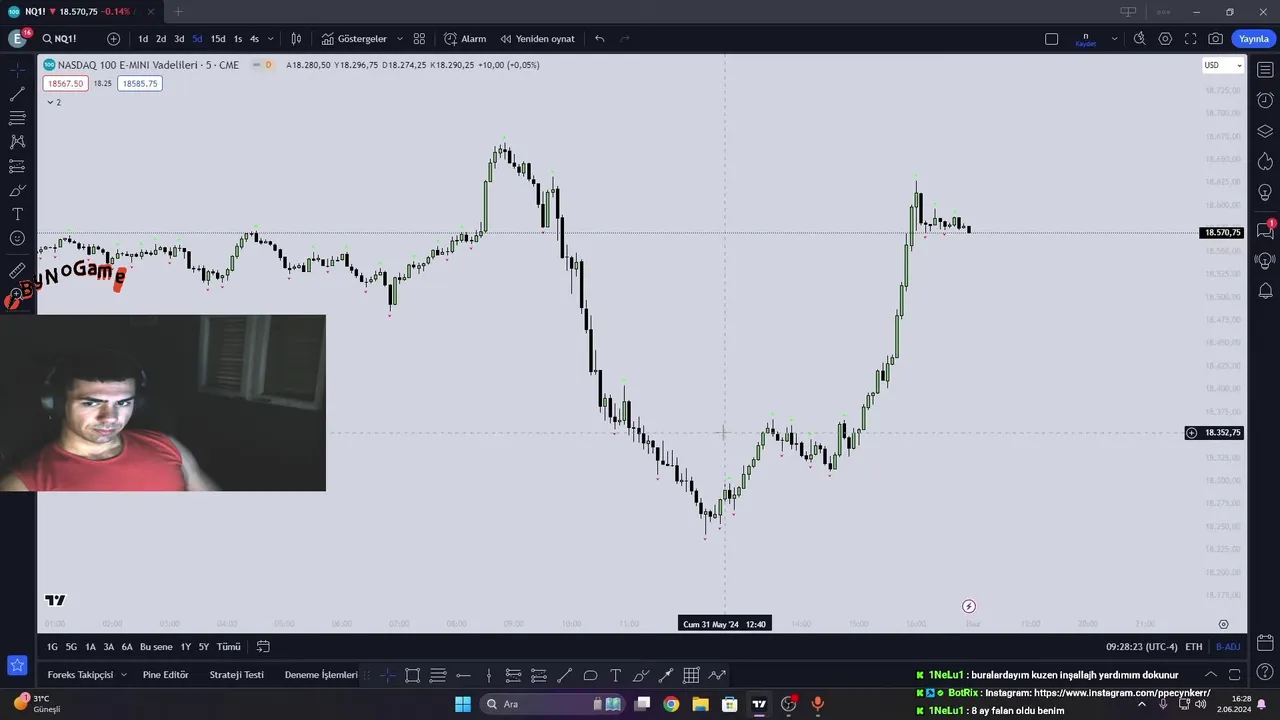Expand the Foreks Takipçisi dropdown

(x=124, y=675)
